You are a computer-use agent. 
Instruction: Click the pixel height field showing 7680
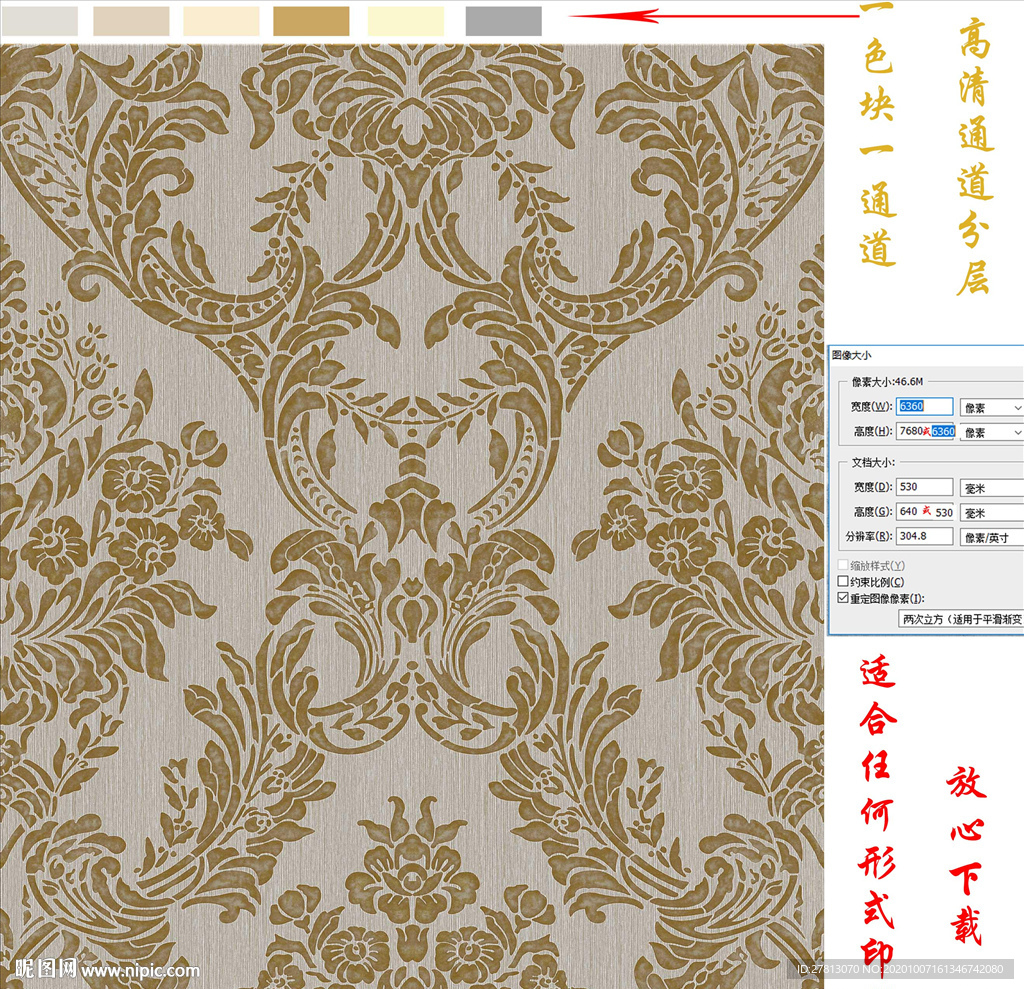[x=925, y=431]
